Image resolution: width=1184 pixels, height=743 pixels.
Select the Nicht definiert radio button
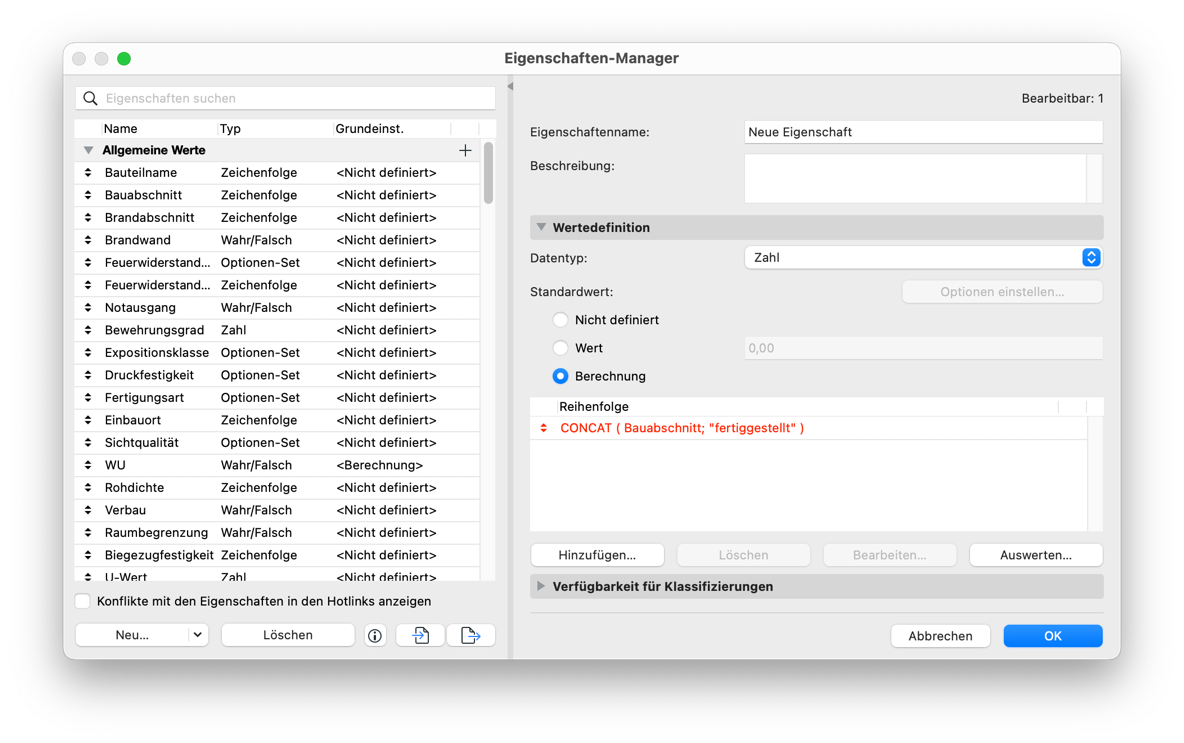pos(560,320)
